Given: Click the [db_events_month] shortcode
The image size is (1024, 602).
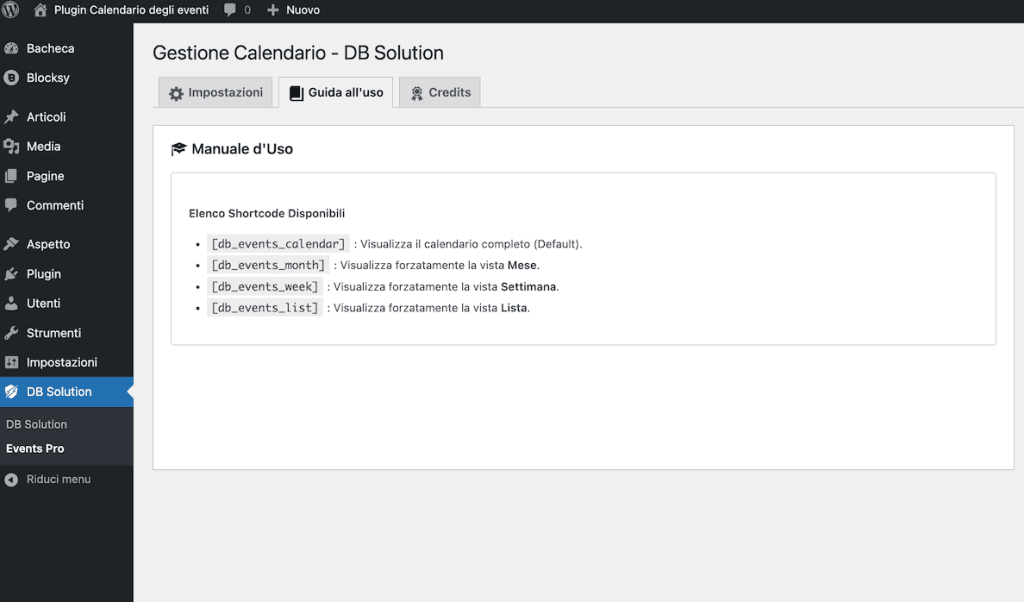Looking at the screenshot, I should [x=268, y=265].
